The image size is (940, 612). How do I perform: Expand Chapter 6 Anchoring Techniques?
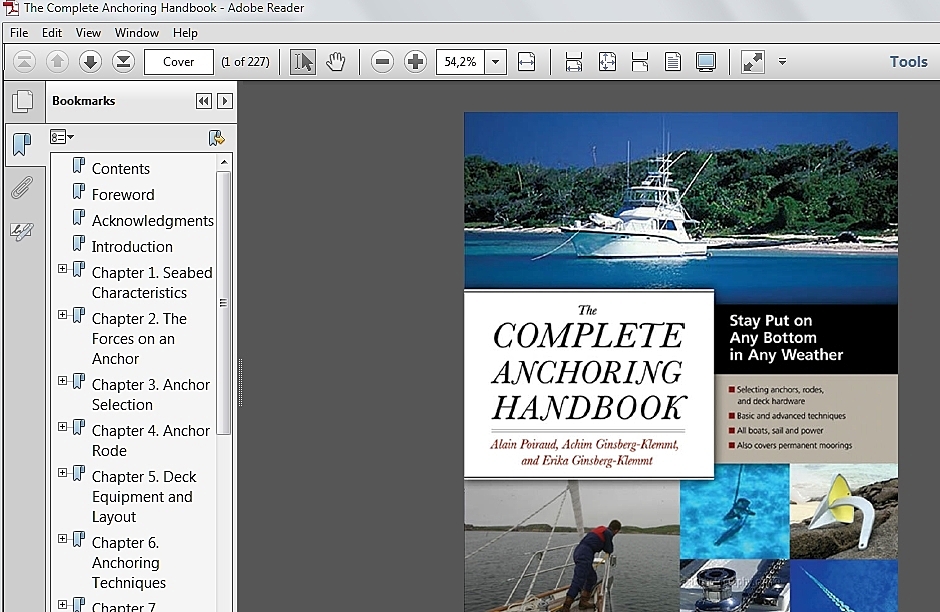62,539
